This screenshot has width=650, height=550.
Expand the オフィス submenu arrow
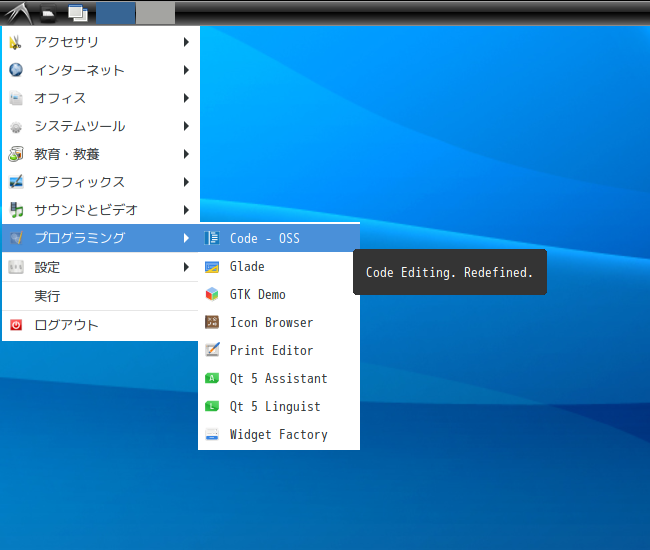(x=186, y=98)
